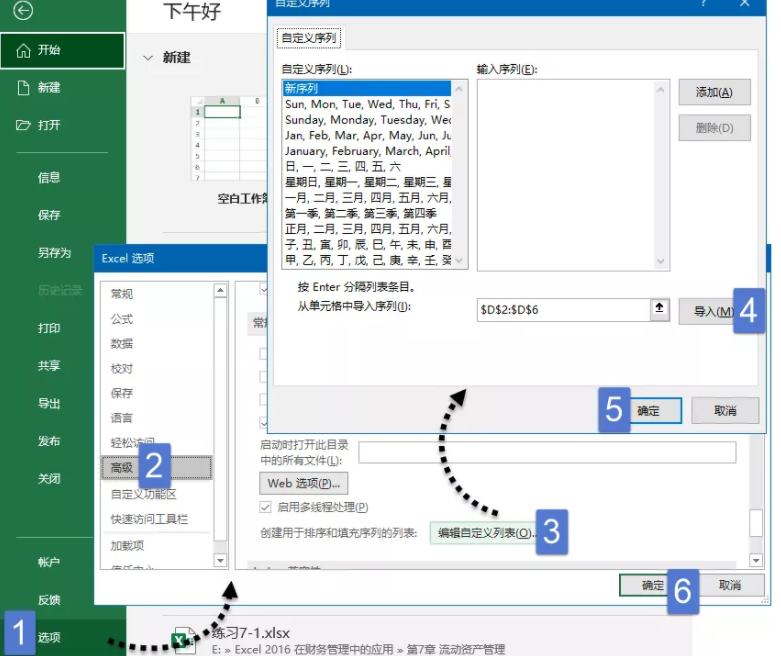781x656 pixels.
Task: Select 高级 in Excel Options categories
Action: coord(157,468)
